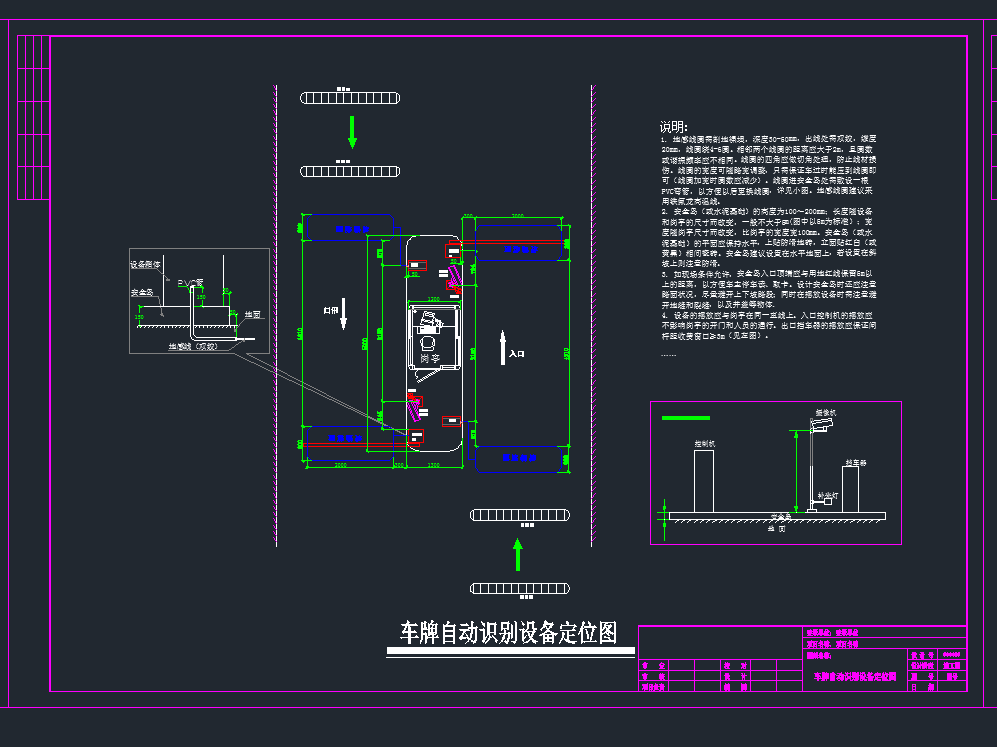Click the green downward arrow at top

[x=352, y=131]
